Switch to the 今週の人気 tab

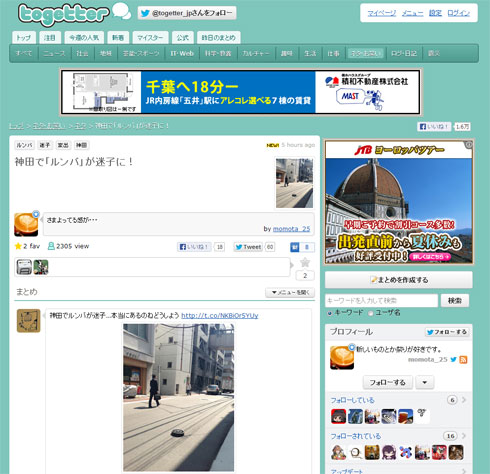84,38
